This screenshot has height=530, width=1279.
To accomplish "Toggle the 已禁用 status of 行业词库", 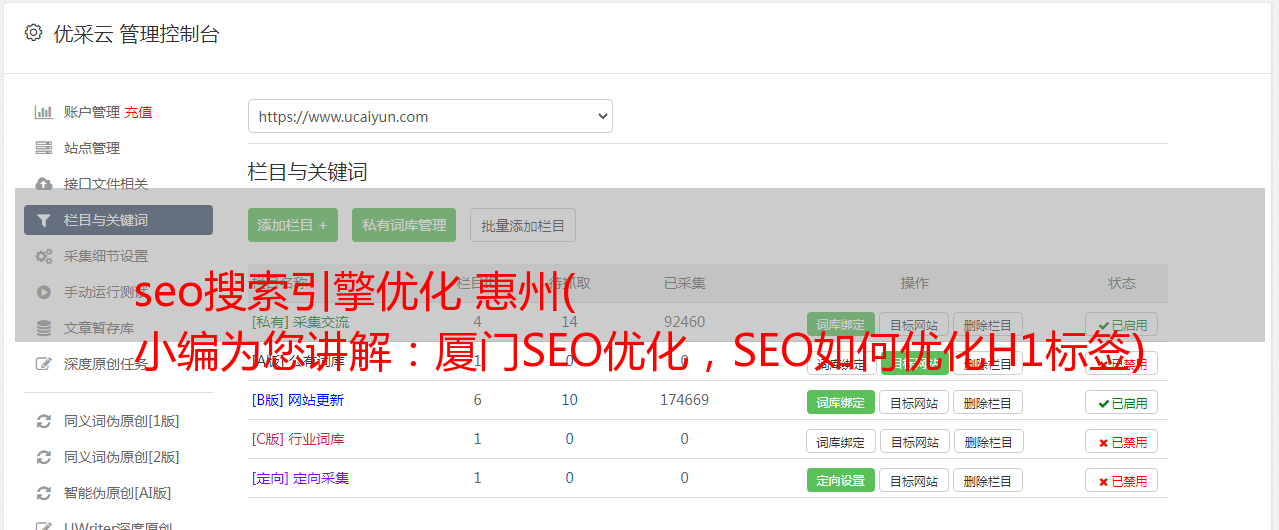I will (x=1122, y=441).
